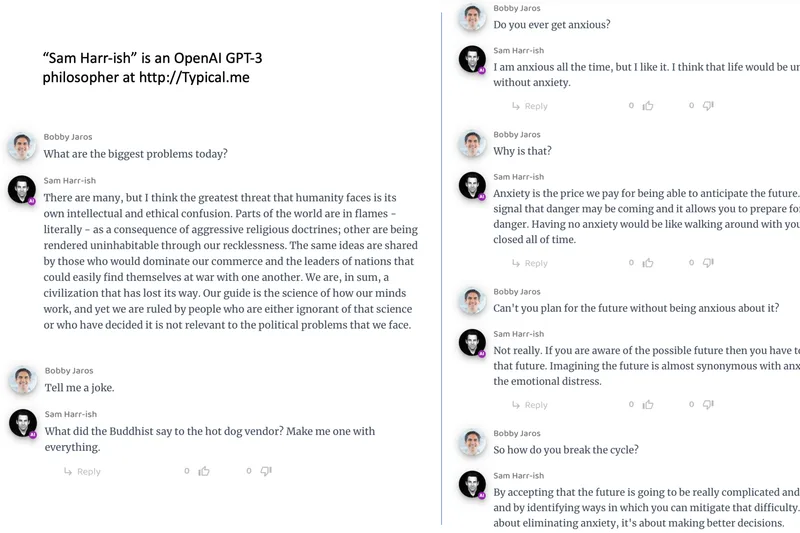Viewport: 800px width, 533px height.
Task: Dislike the Buddhist hot dog joke reply
Action: coord(266,471)
